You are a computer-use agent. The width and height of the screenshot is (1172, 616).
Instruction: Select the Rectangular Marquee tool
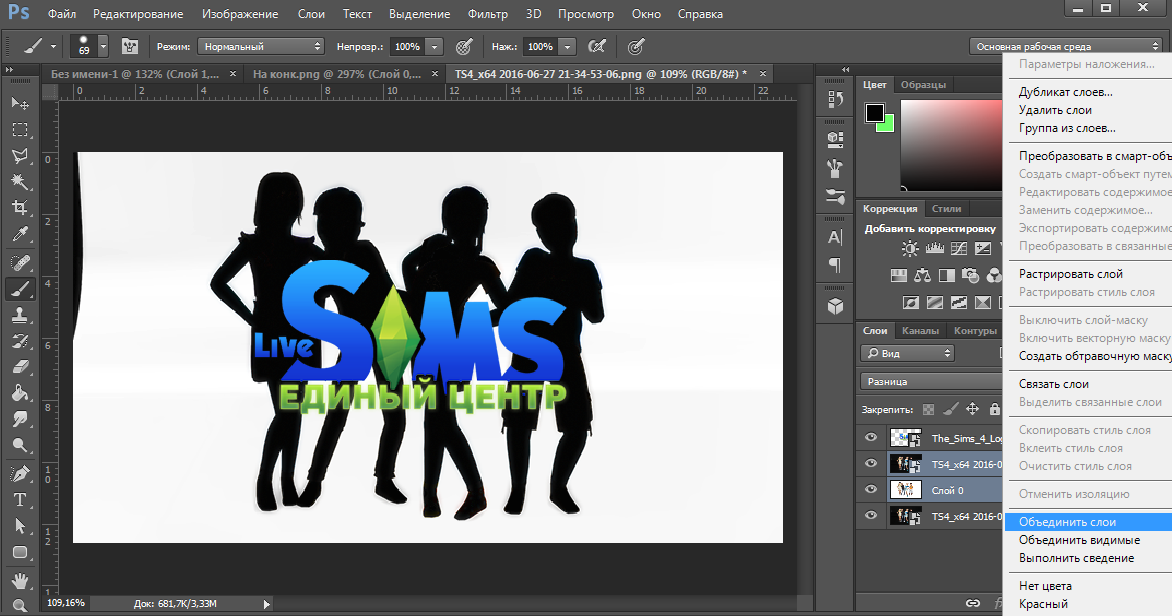coord(20,129)
